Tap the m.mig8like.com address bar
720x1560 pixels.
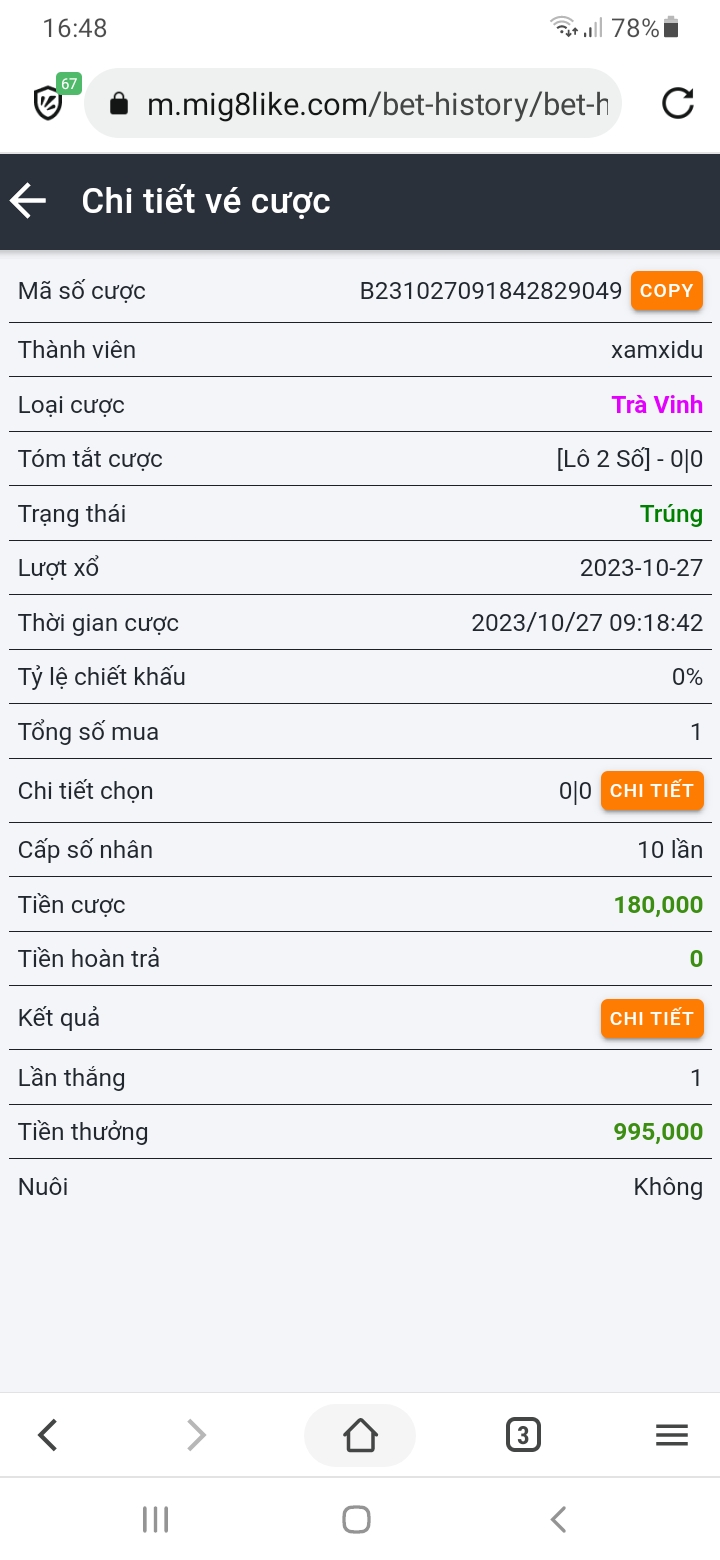click(x=376, y=104)
